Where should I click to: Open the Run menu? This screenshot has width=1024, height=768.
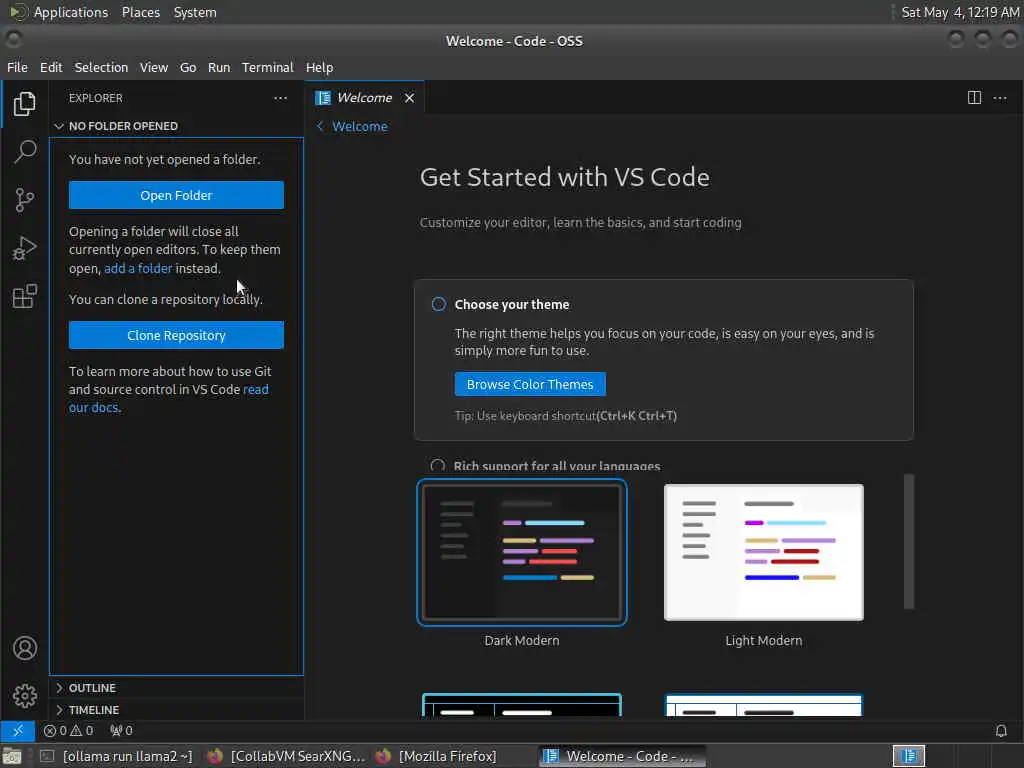[219, 67]
